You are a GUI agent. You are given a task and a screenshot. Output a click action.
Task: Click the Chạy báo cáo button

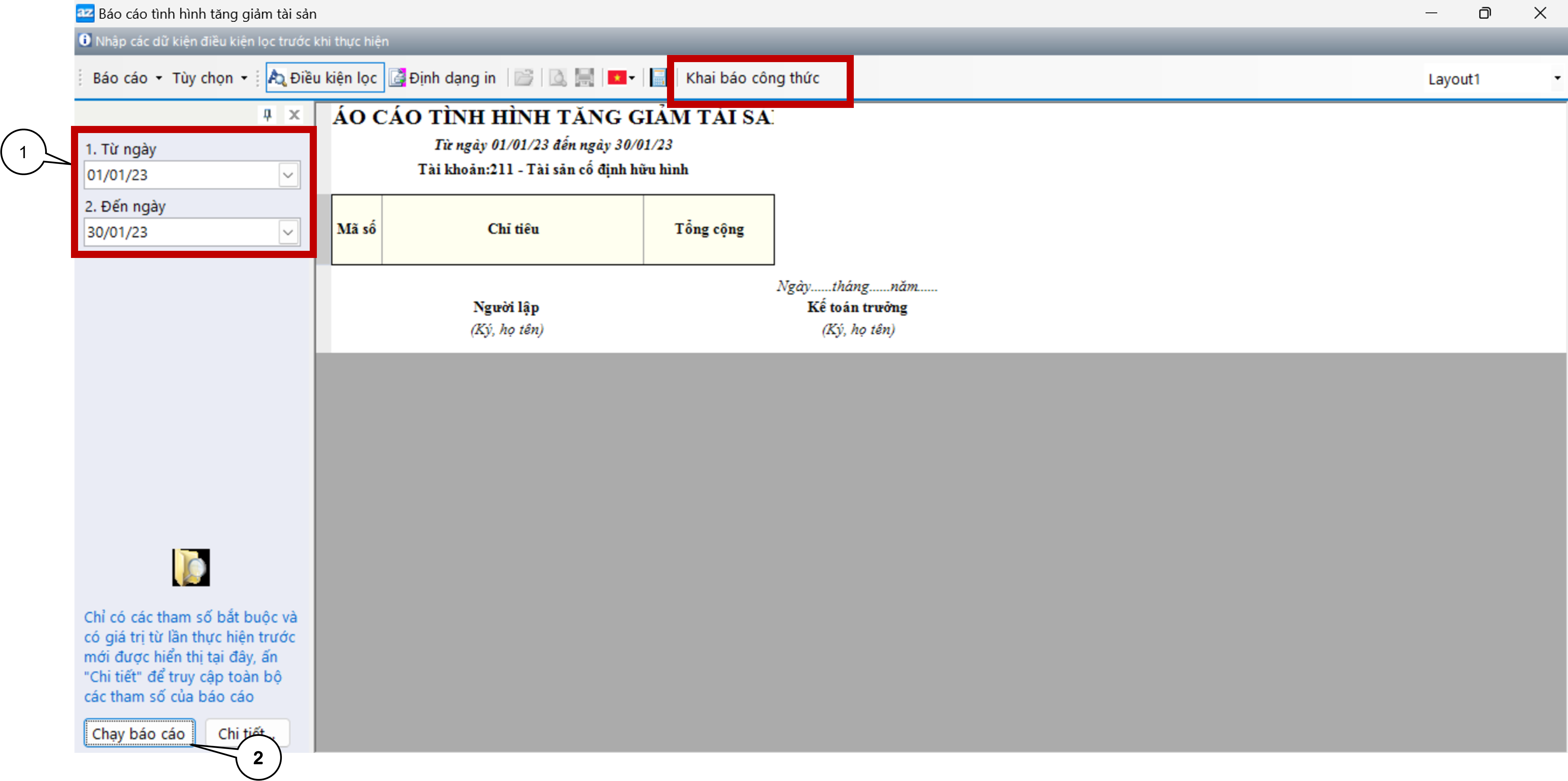pyautogui.click(x=139, y=733)
